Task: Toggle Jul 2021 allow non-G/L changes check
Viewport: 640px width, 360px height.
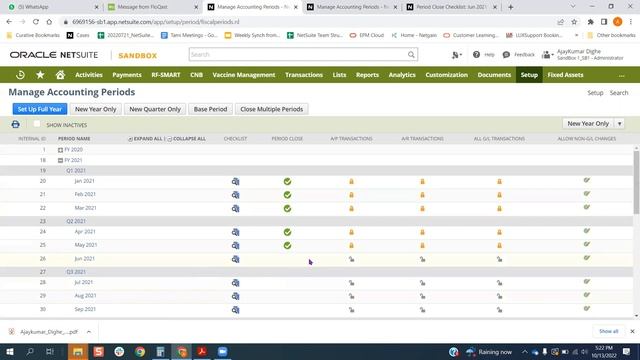Action: click(587, 281)
